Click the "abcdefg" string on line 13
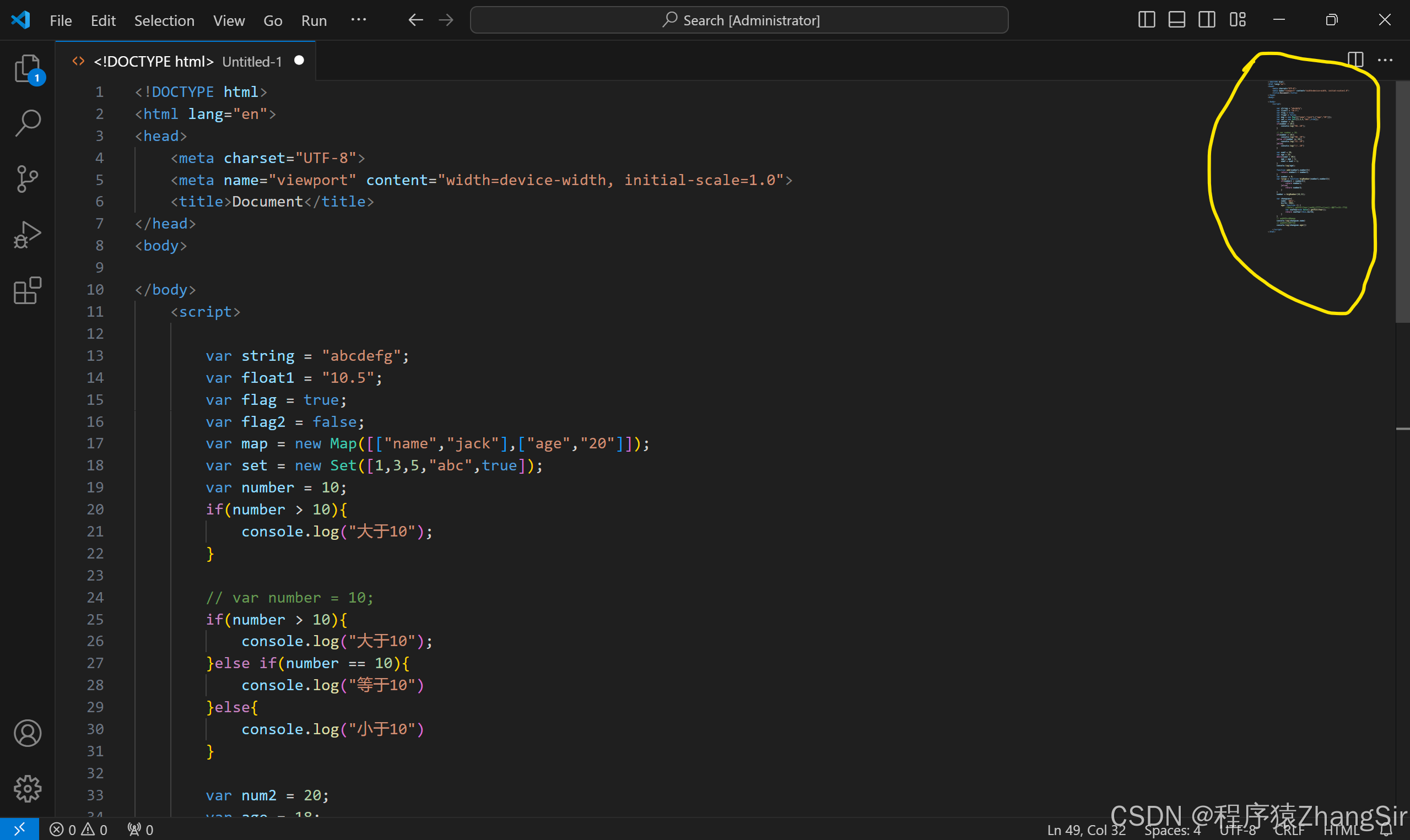Image resolution: width=1410 pixels, height=840 pixels. [361, 355]
